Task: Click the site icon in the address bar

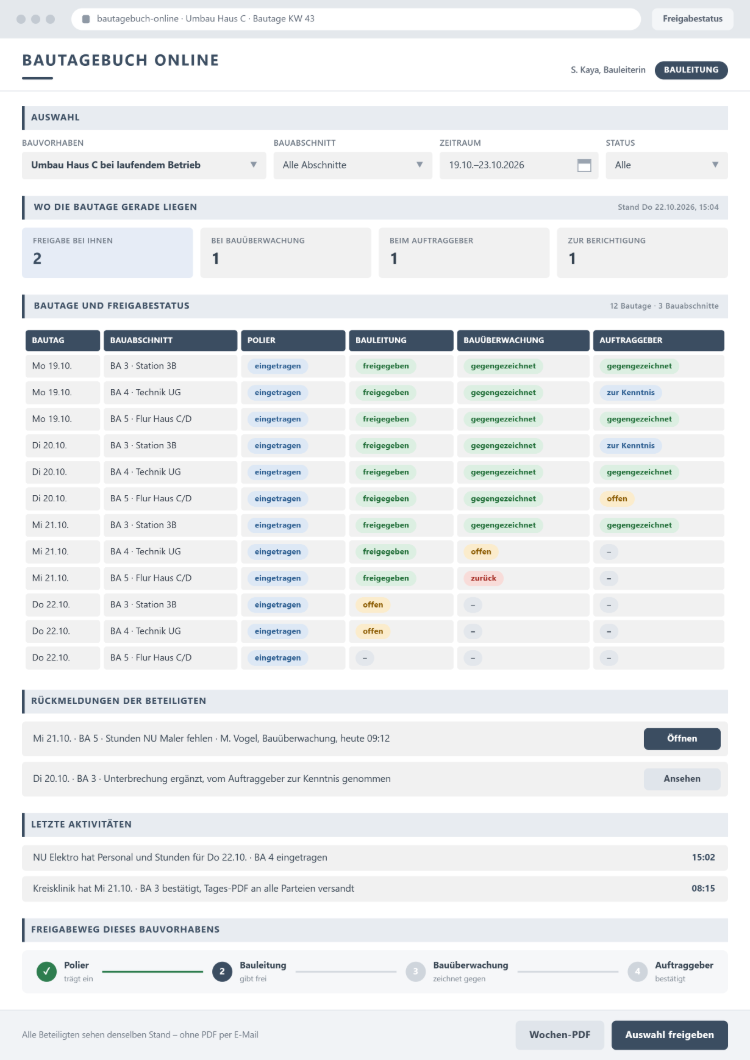Action: click(x=86, y=19)
